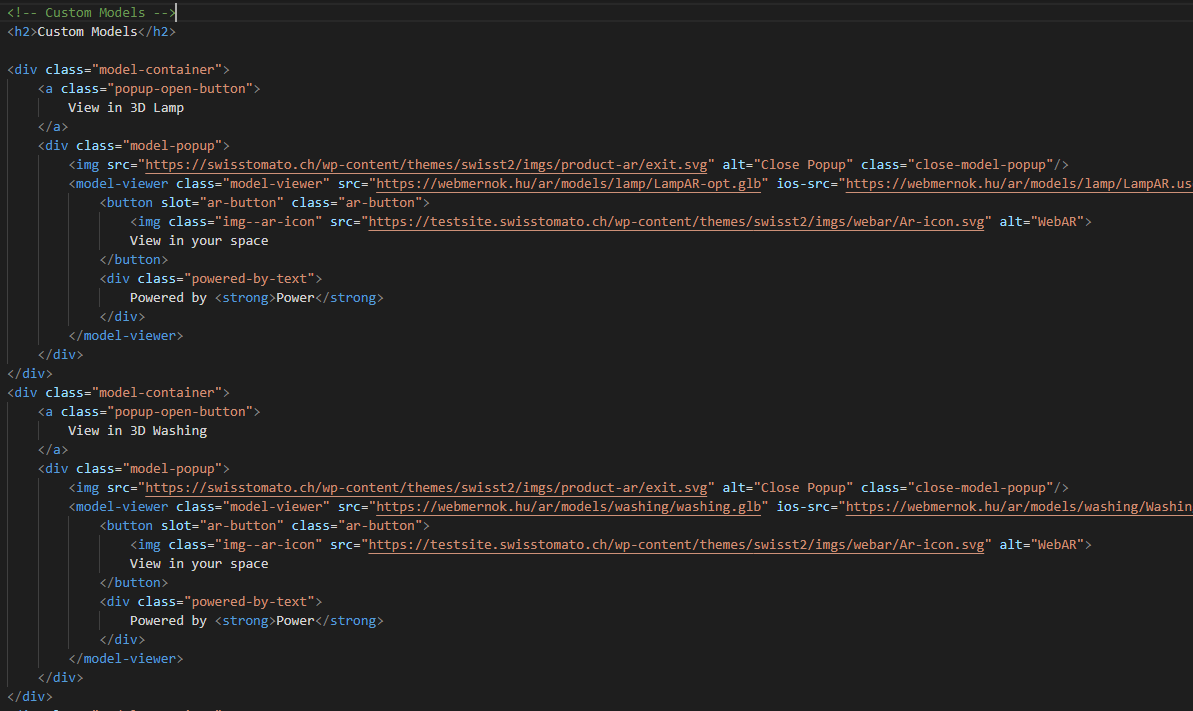Viewport: 1193px width, 711px height.
Task: Open the washing.glb model URL
Action: tap(568, 506)
